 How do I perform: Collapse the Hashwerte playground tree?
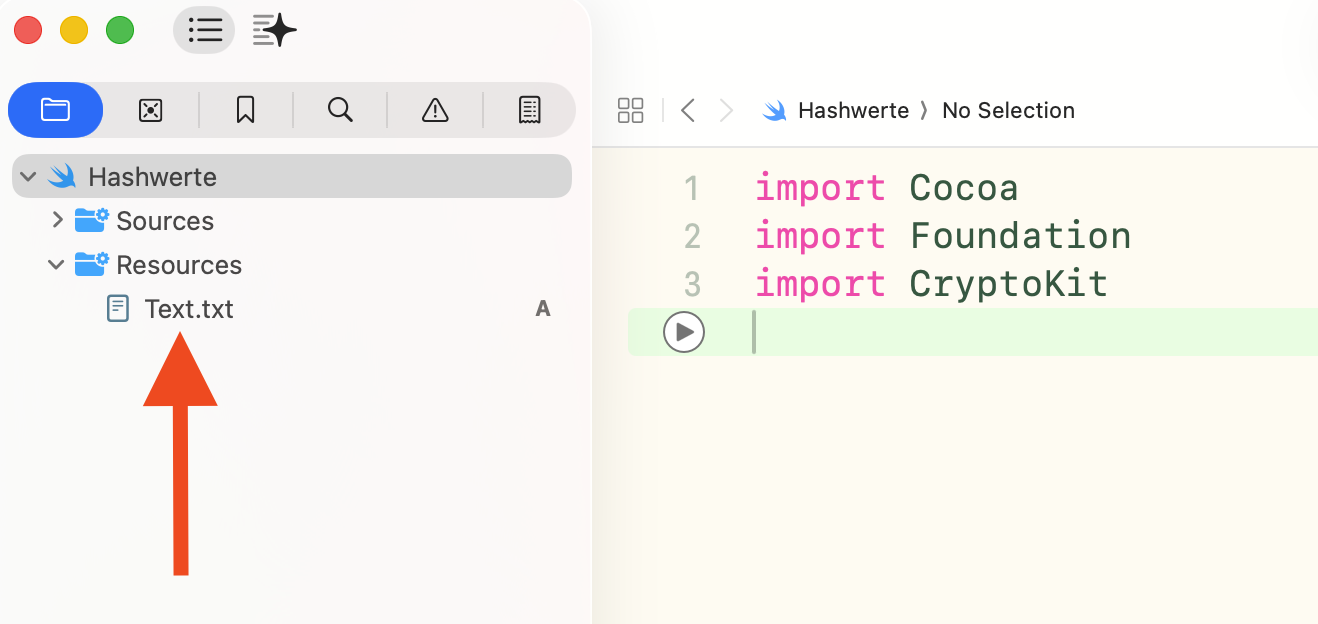29,177
